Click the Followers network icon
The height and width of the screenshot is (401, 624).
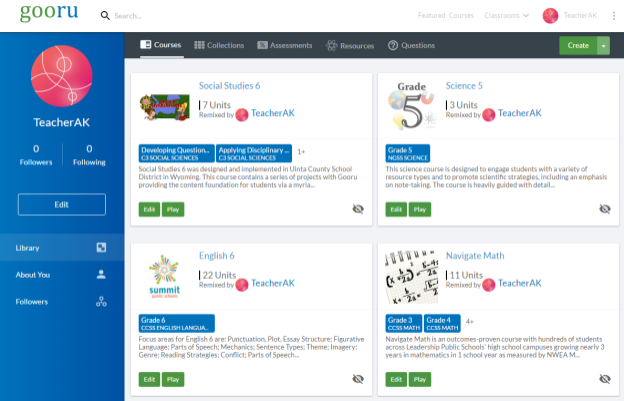[101, 302]
